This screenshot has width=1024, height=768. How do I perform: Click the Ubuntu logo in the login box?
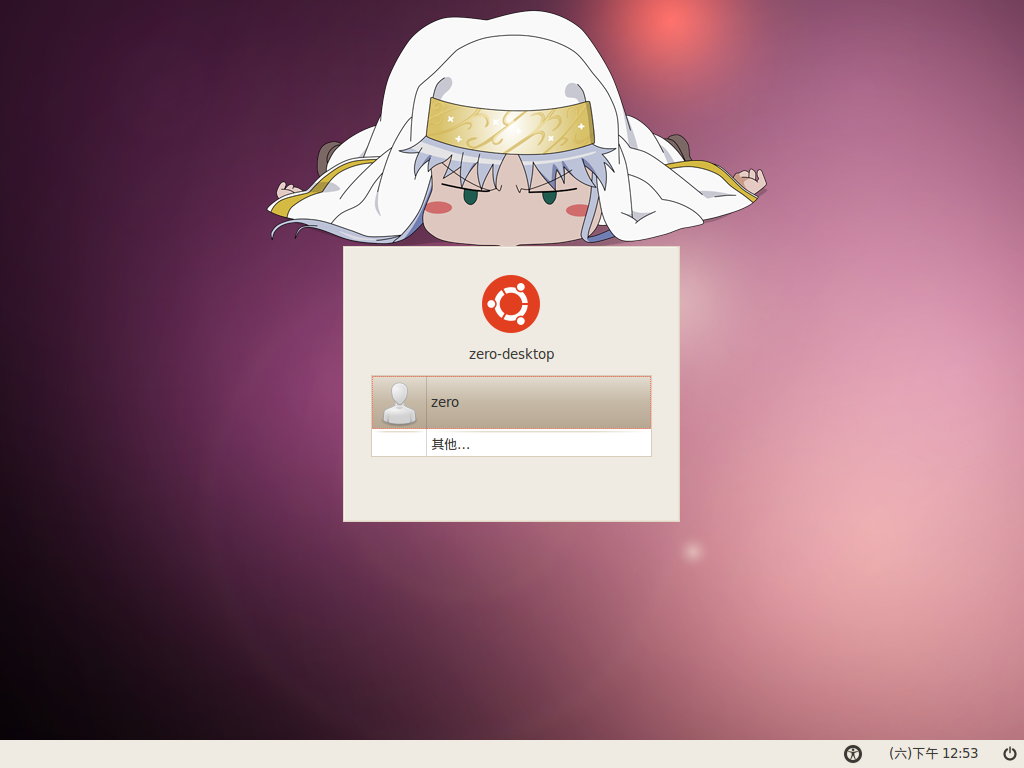[511, 304]
